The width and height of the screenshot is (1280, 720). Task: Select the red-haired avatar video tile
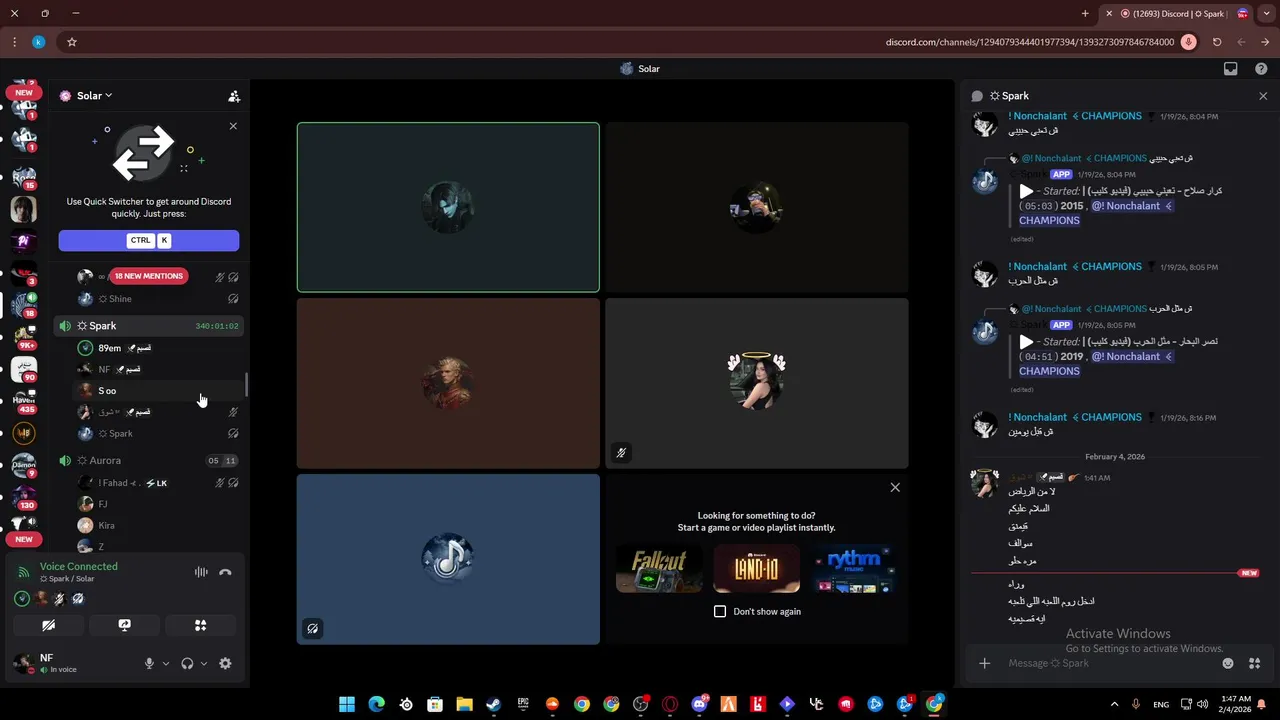pos(448,383)
